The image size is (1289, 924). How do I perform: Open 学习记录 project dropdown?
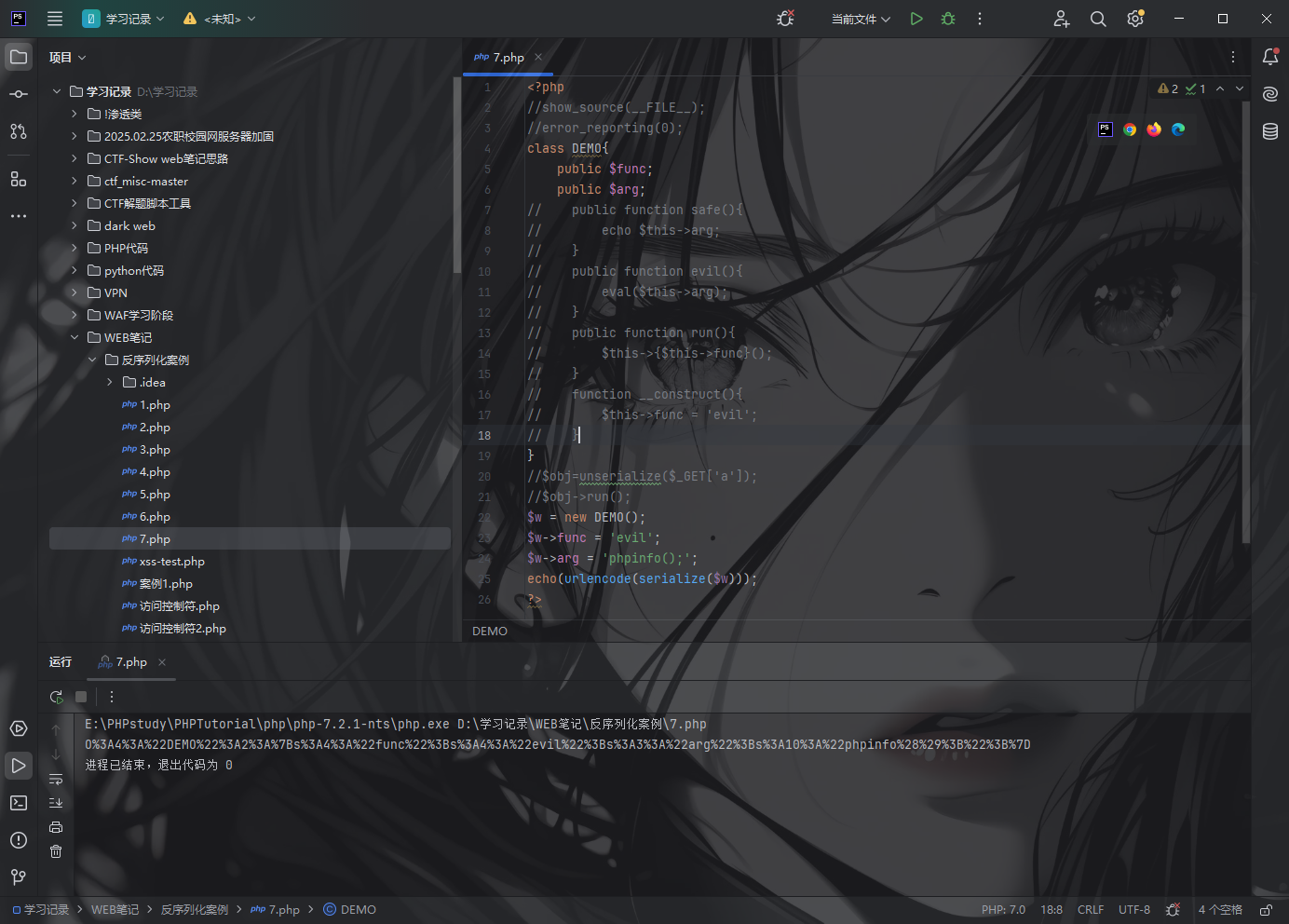click(124, 19)
